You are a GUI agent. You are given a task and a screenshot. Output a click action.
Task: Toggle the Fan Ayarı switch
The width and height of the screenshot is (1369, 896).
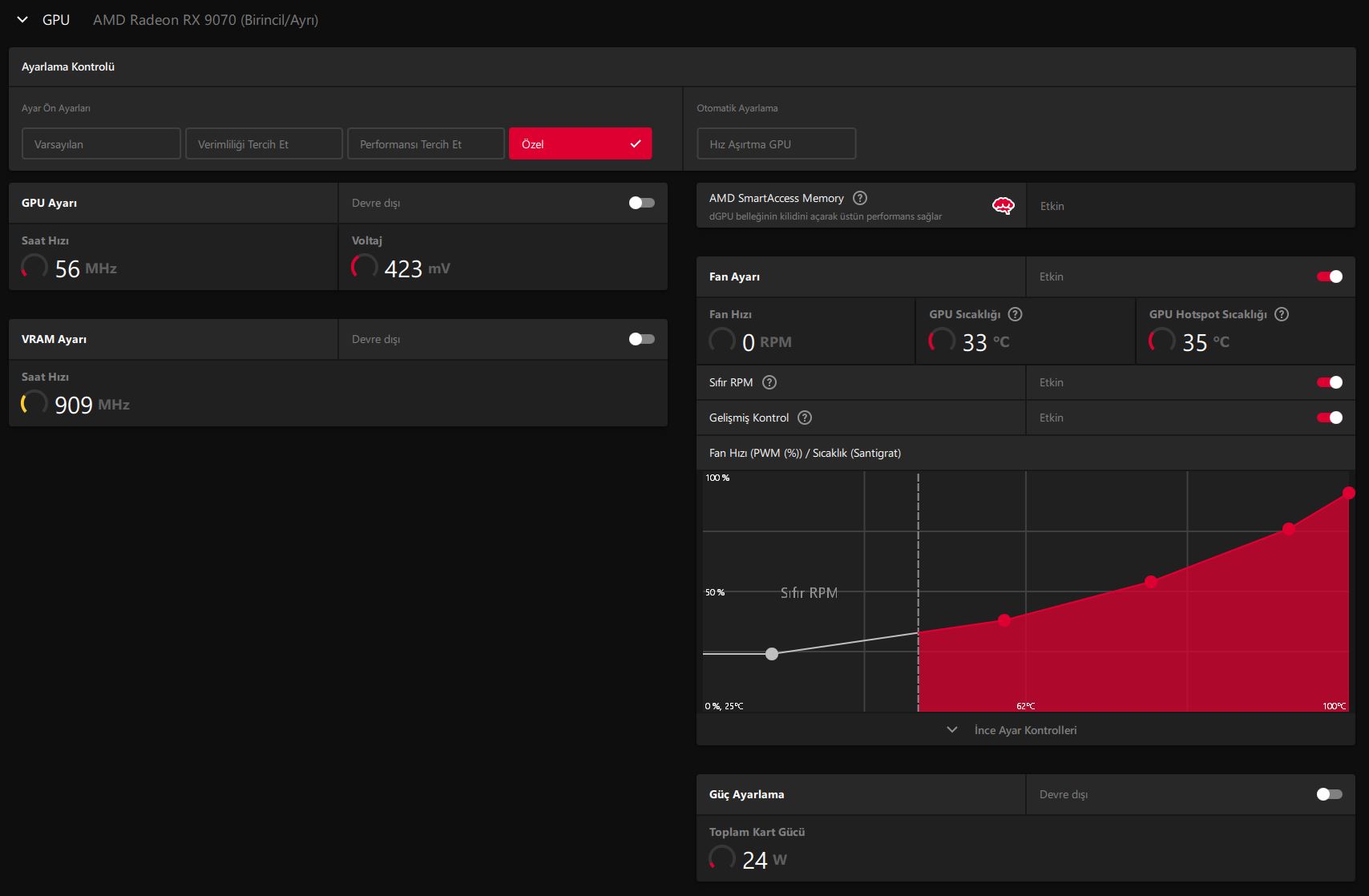coord(1330,276)
